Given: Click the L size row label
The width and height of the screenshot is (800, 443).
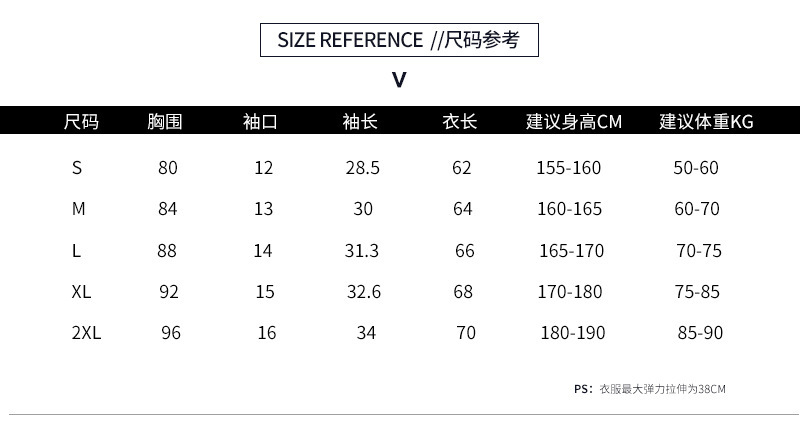Looking at the screenshot, I should [76, 251].
